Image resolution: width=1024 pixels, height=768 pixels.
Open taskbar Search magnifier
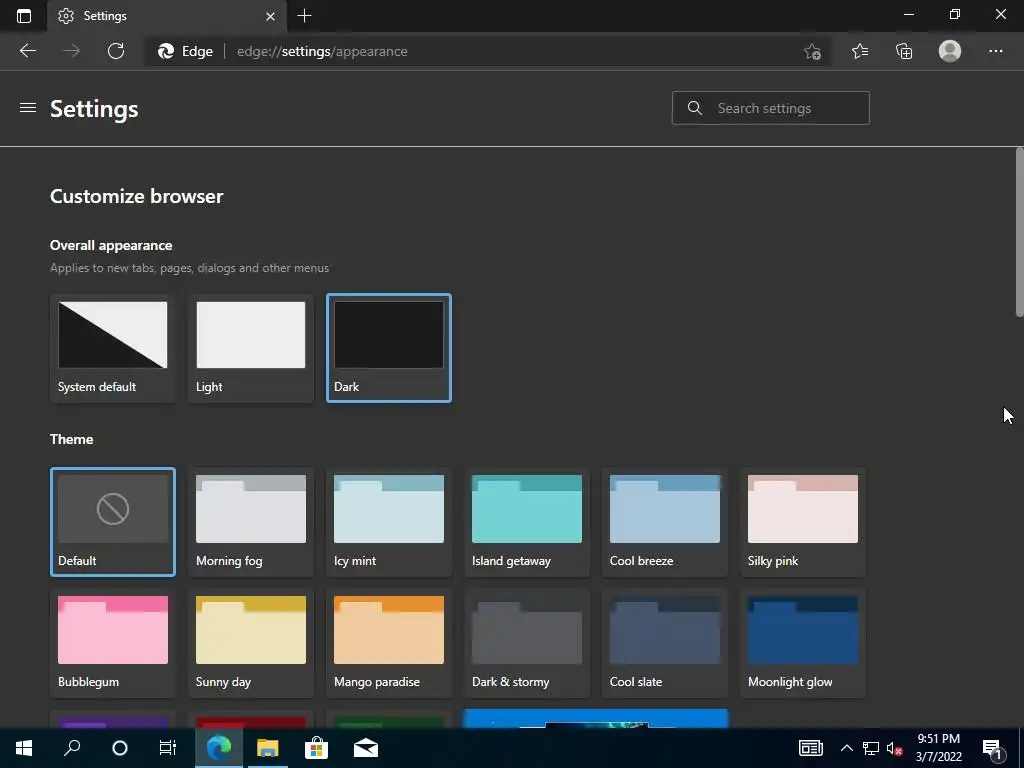coord(72,748)
